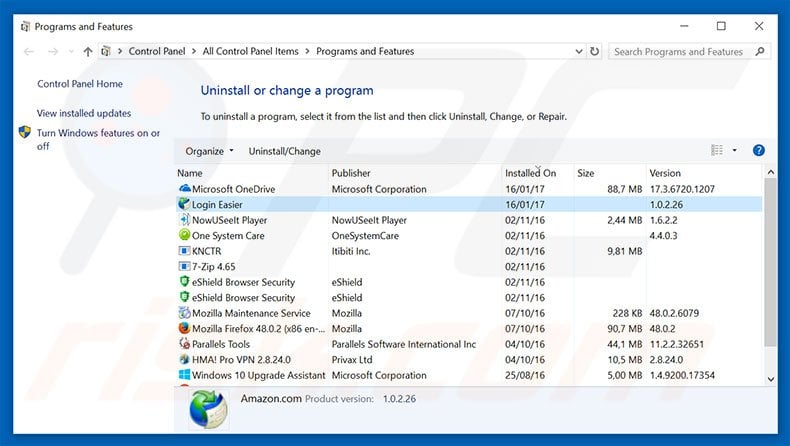The height and width of the screenshot is (446, 790).
Task: Click the Mozilla Firefox icon
Action: point(184,328)
